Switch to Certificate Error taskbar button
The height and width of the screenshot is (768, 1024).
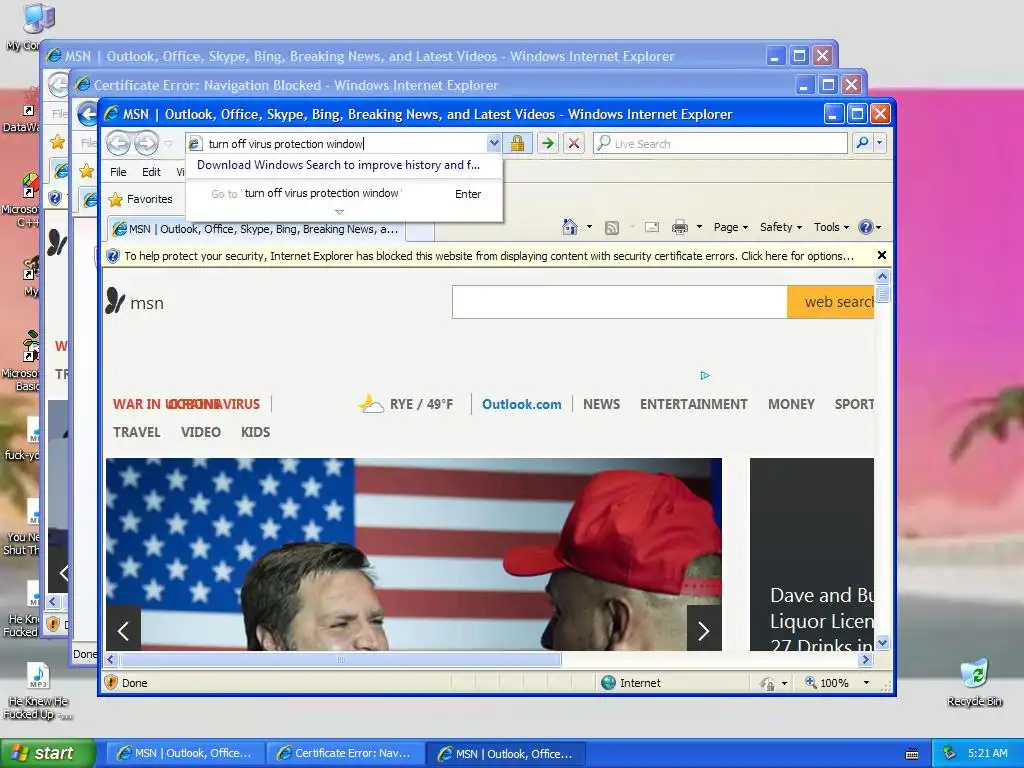pos(345,753)
